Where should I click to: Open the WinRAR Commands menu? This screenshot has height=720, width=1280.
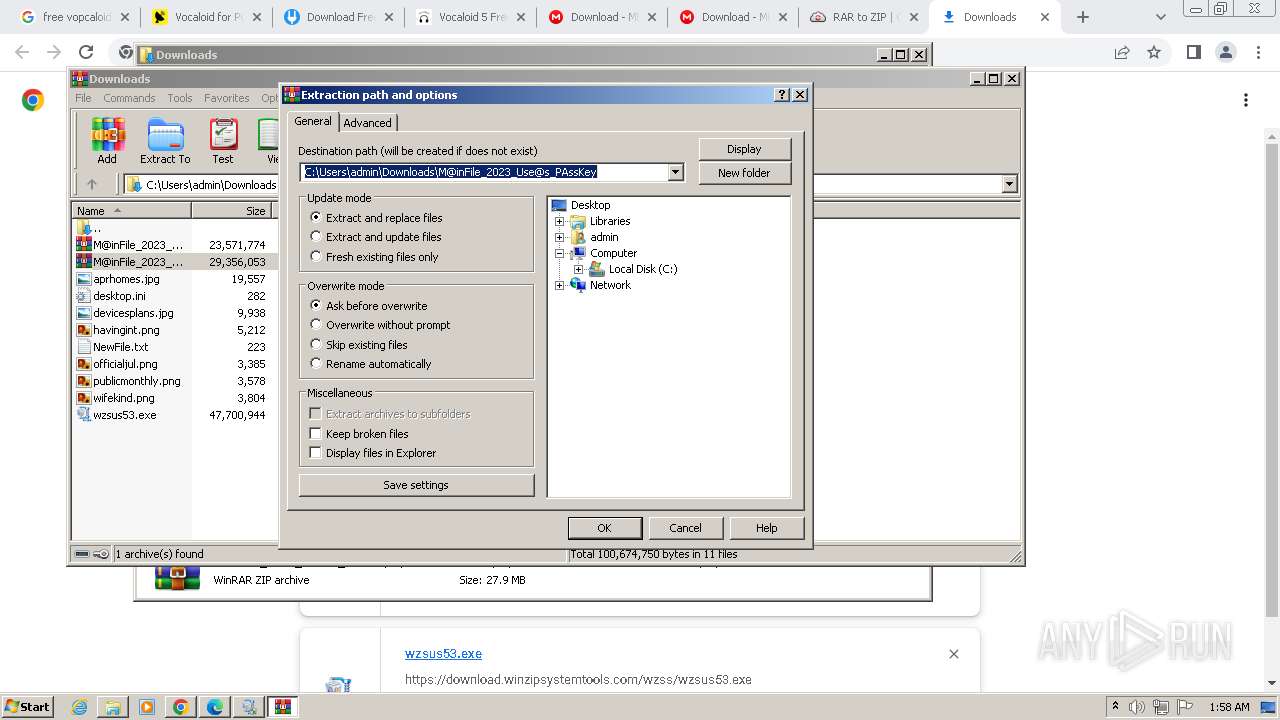(x=129, y=98)
